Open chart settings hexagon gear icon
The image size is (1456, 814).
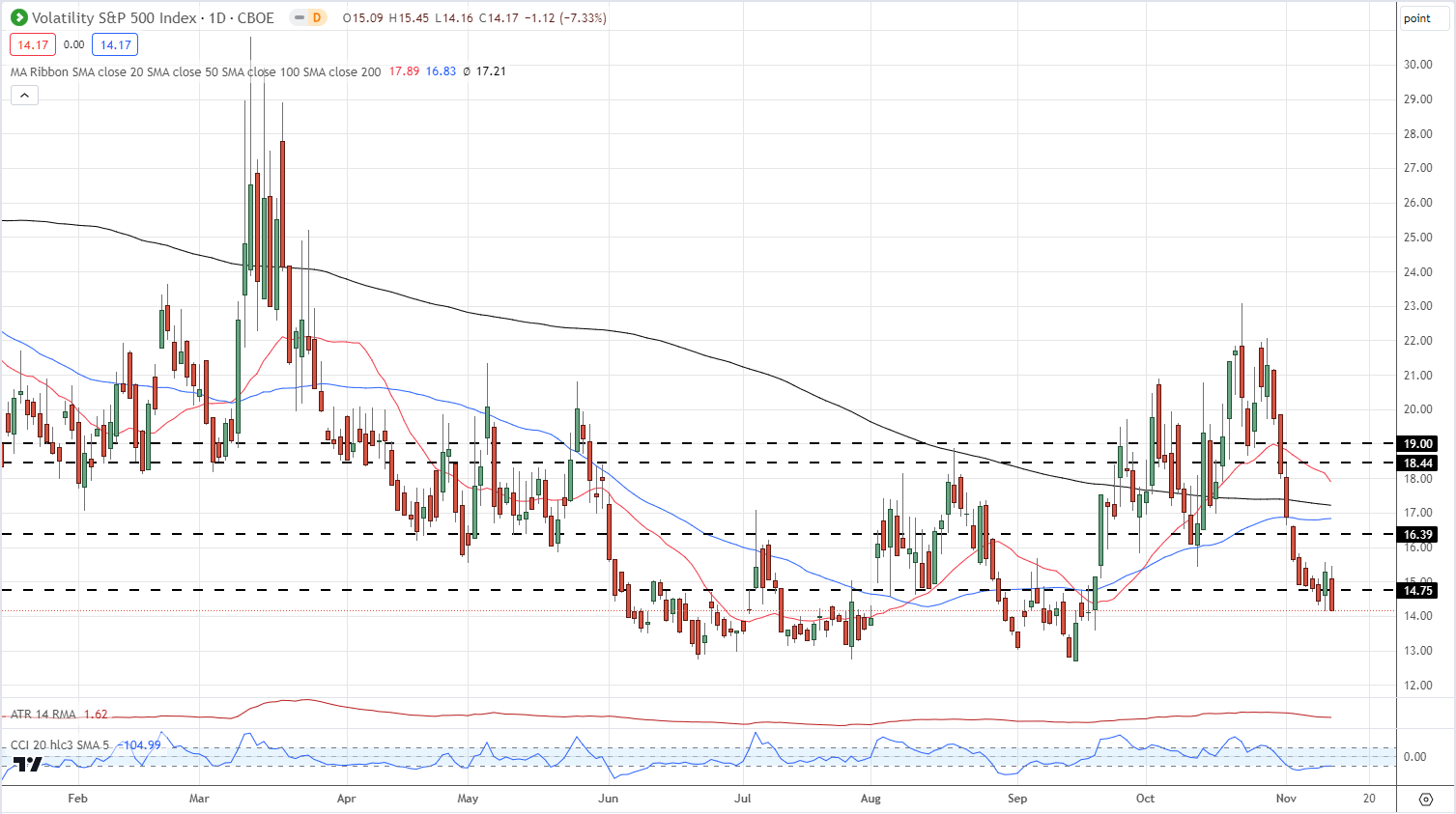point(1426,799)
